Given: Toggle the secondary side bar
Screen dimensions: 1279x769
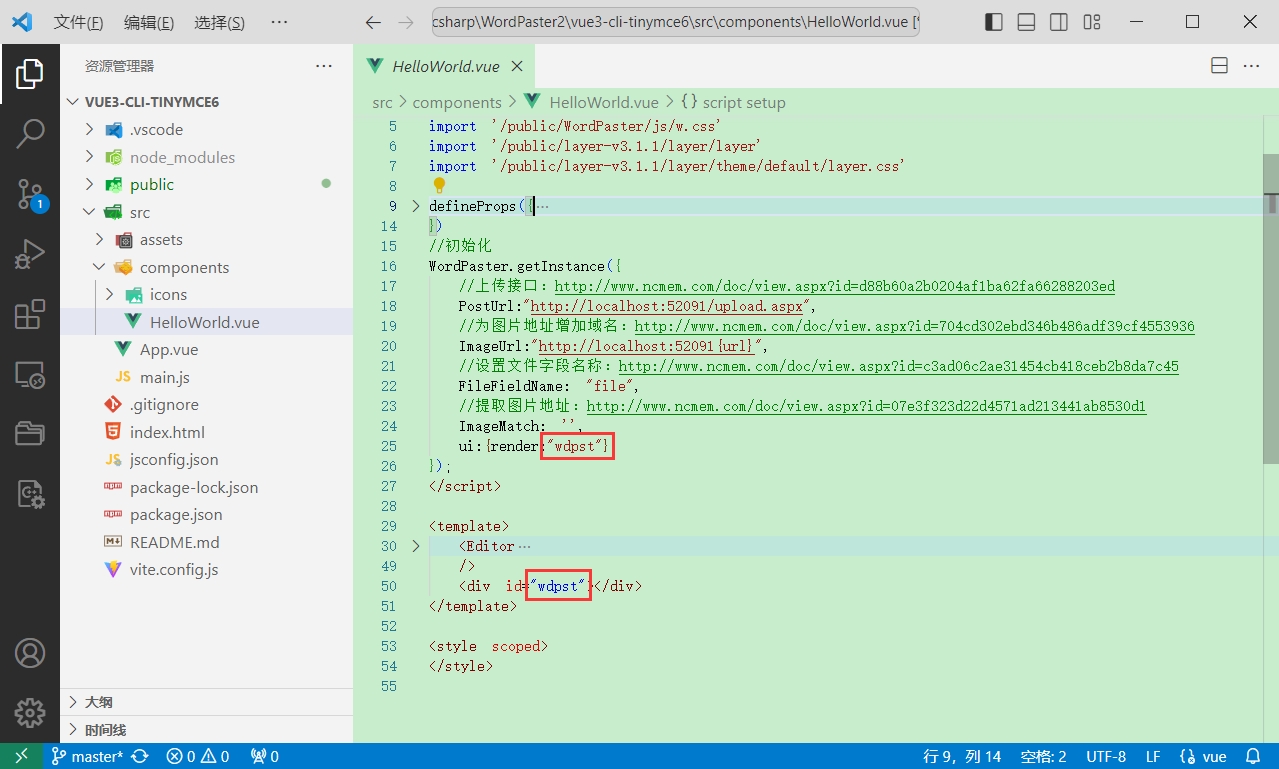Looking at the screenshot, I should coord(1059,22).
